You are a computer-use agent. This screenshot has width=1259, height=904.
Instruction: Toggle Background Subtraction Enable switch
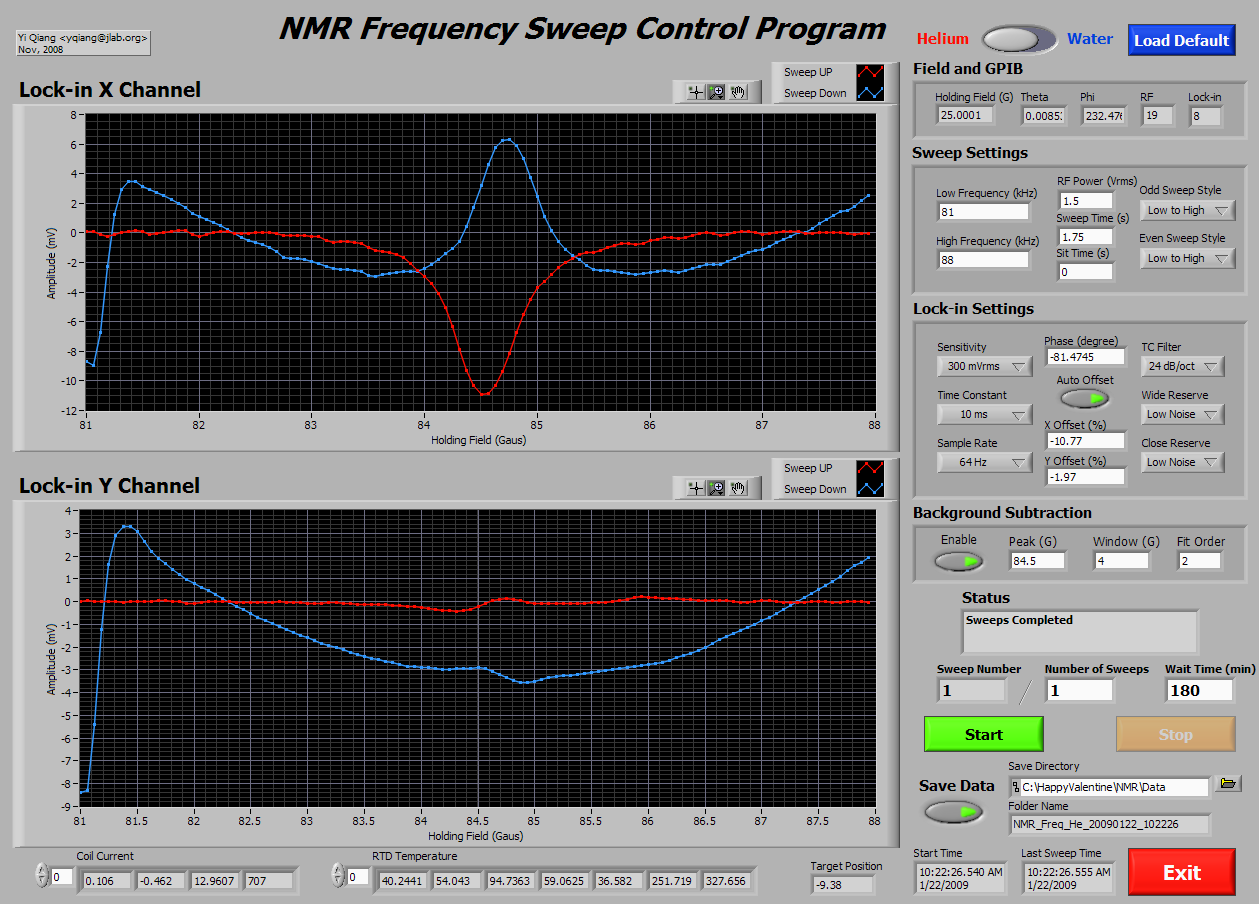[960, 561]
